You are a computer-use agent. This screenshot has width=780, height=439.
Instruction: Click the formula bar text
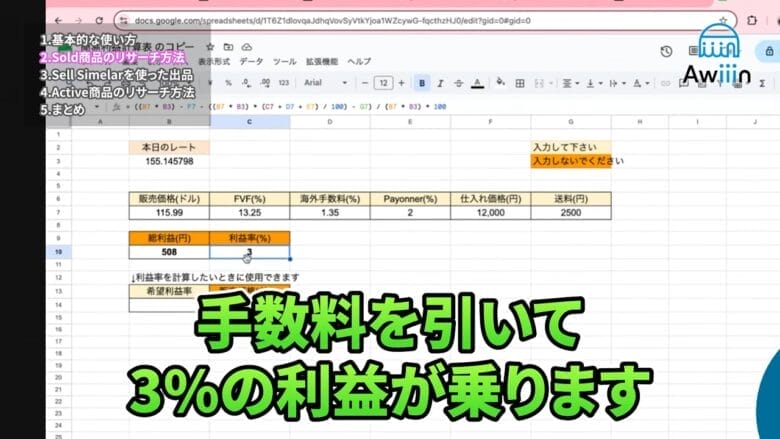(290, 106)
